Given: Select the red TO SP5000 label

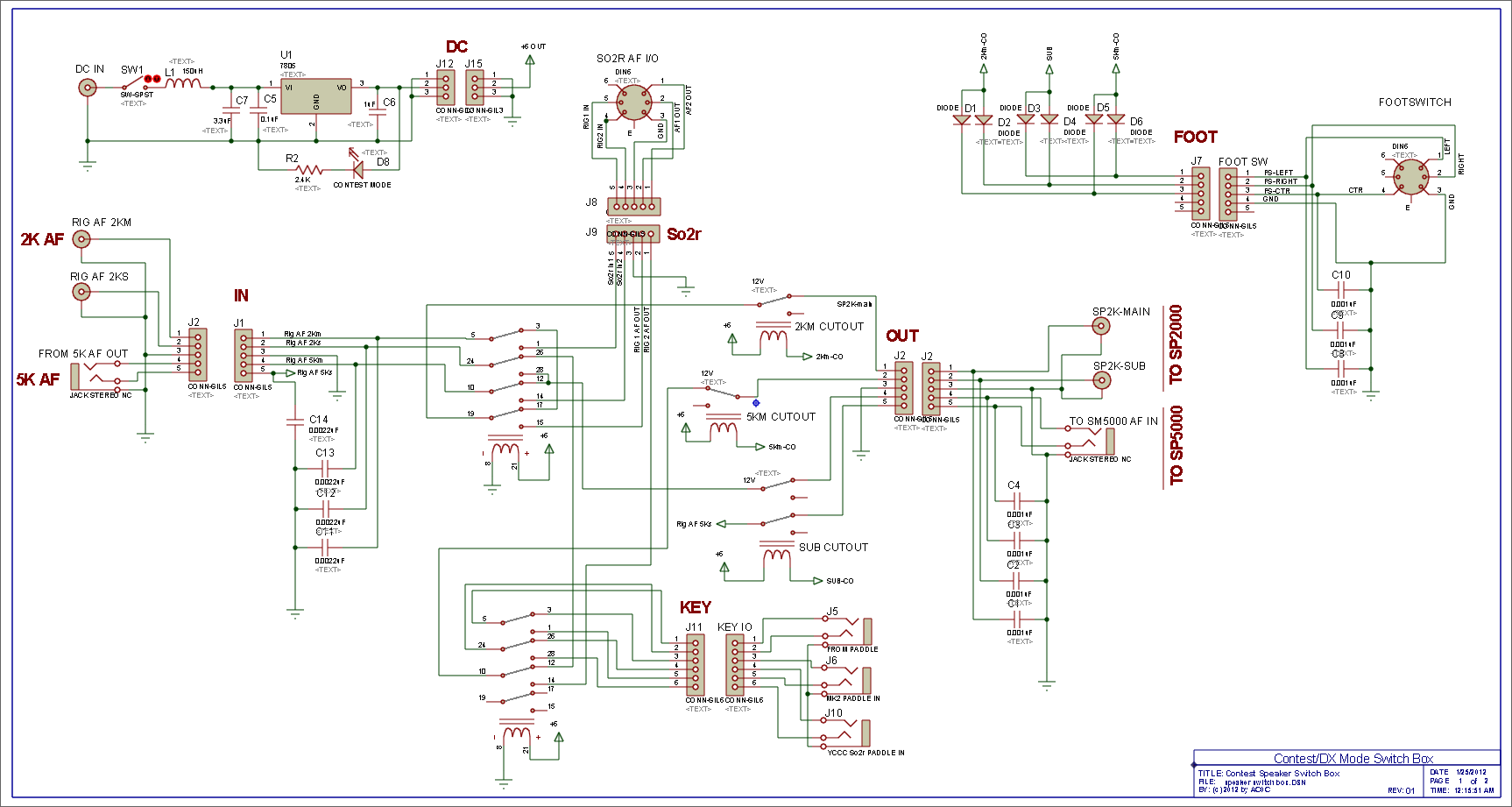Looking at the screenshot, I should [x=1176, y=446].
